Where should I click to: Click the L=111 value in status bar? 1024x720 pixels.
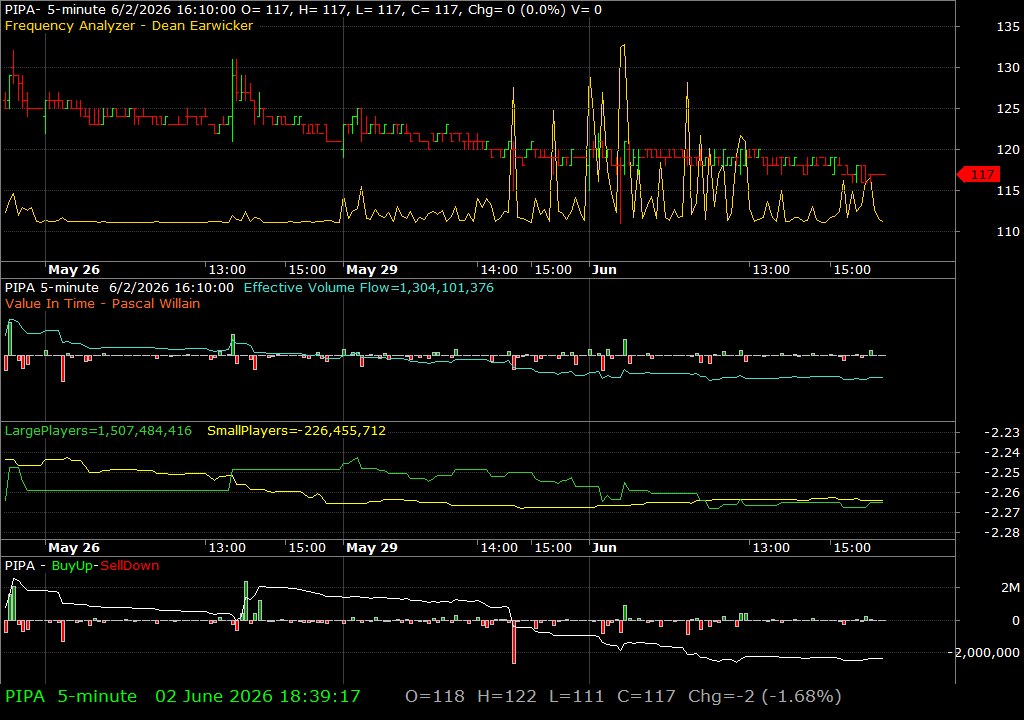pyautogui.click(x=577, y=696)
